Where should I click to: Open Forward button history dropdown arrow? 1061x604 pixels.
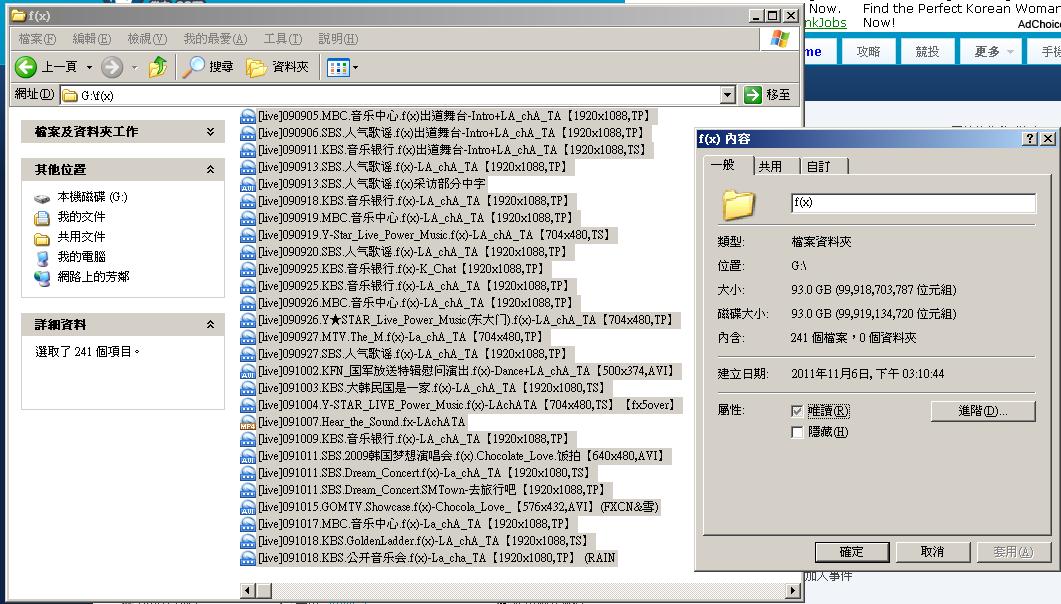(133, 67)
